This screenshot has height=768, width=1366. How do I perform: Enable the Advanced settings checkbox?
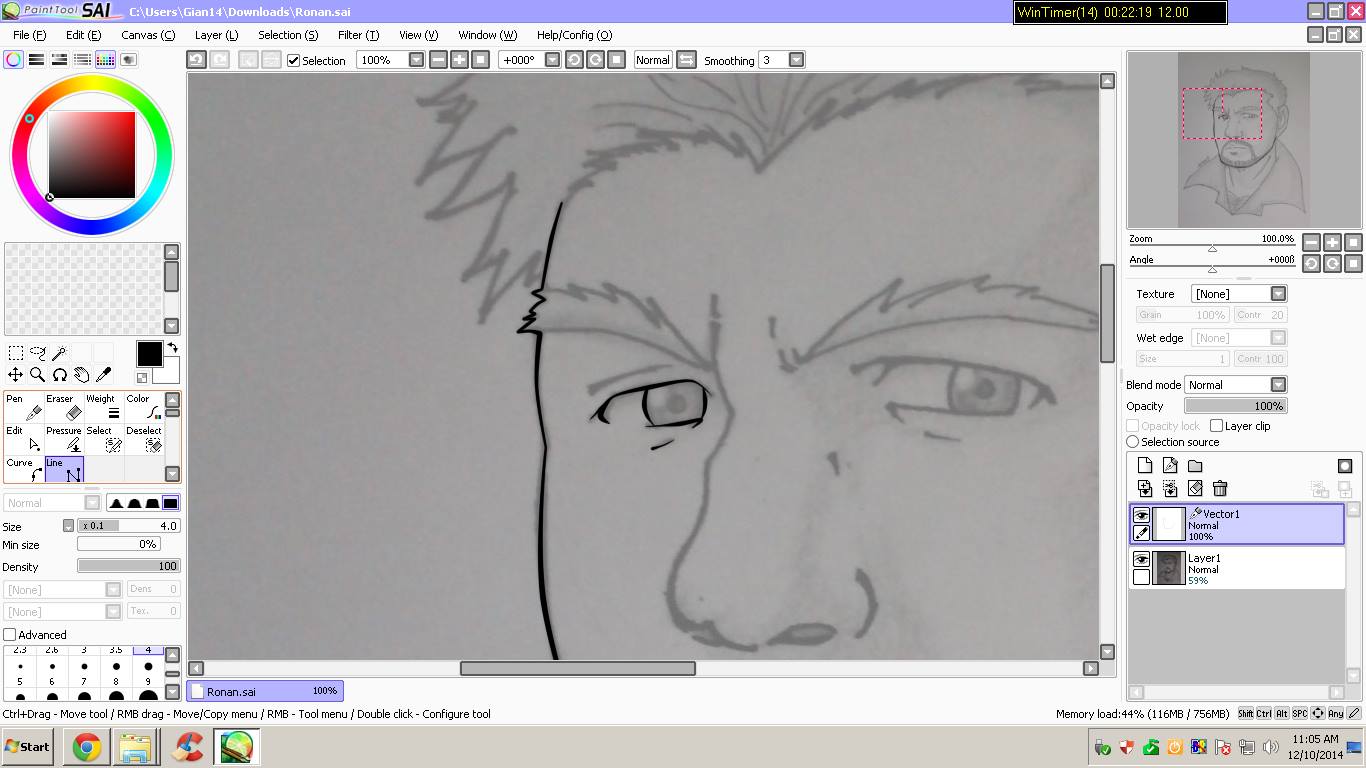tap(10, 635)
